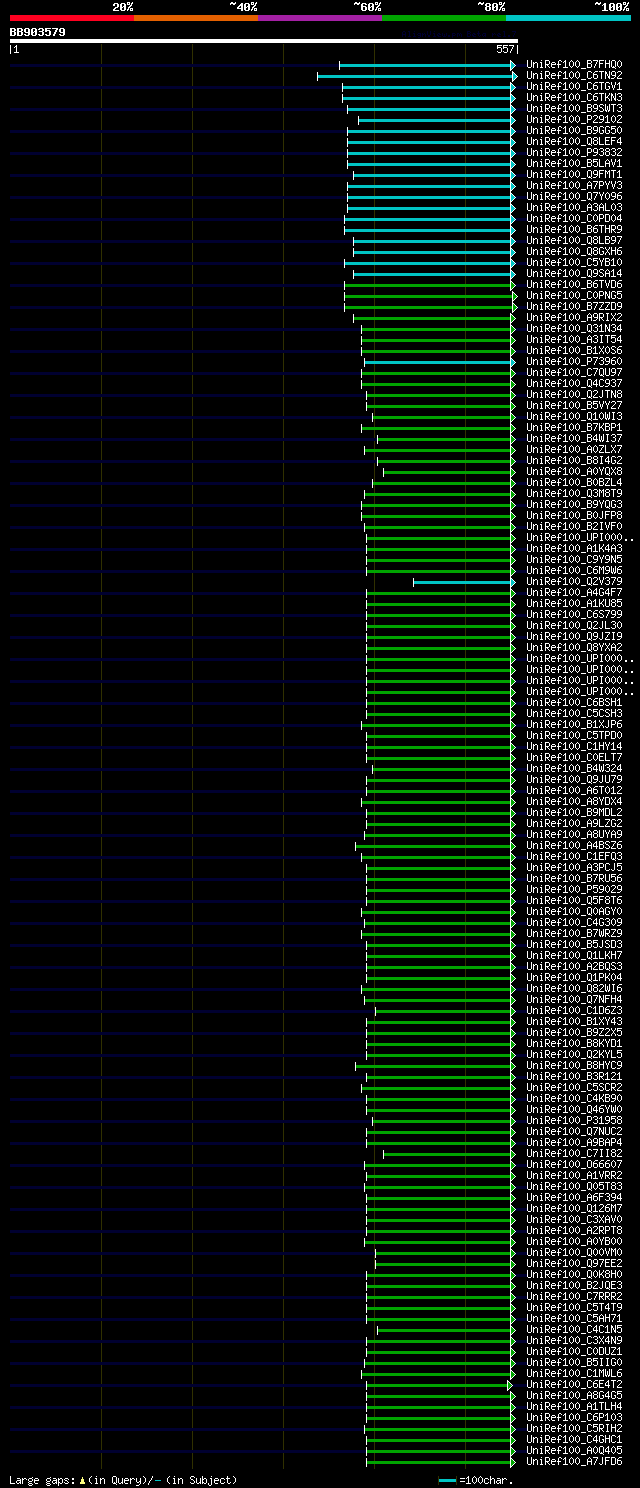640x1488 pixels.
Task: Click the Large gaps legend text
Action: coord(123,1479)
